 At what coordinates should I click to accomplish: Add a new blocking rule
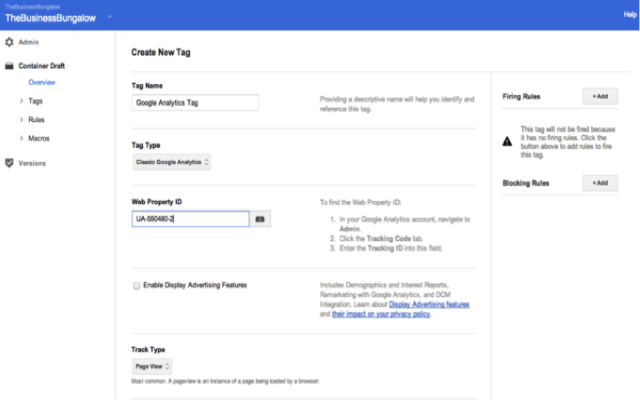point(599,183)
